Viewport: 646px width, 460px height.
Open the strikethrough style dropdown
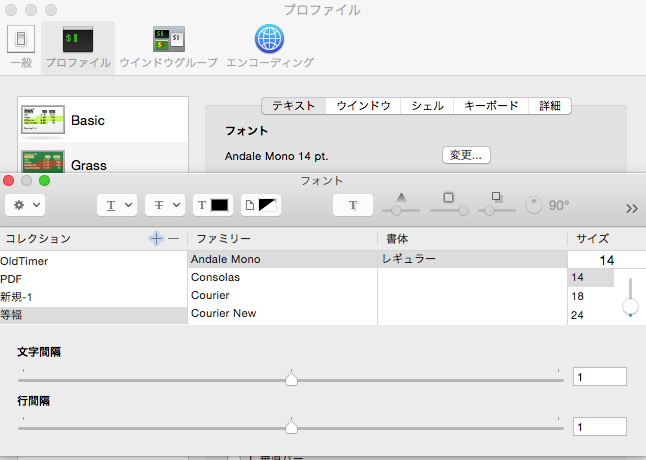pos(164,205)
